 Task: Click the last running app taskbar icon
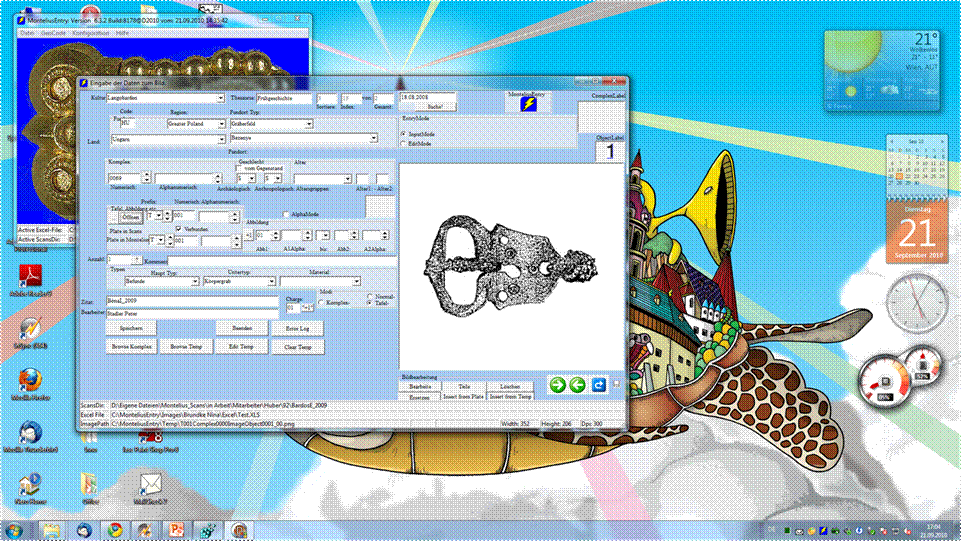[x=239, y=530]
